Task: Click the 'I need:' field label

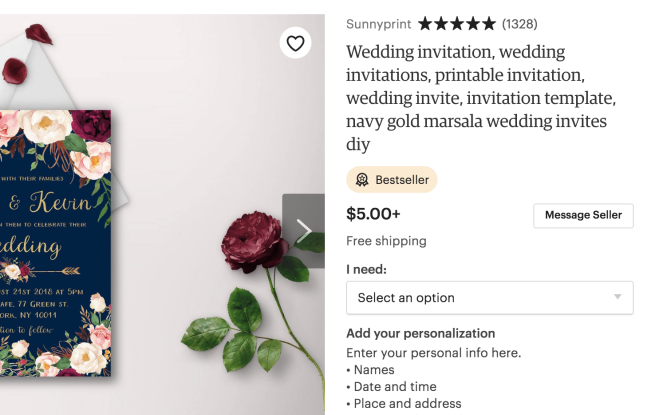Action: pos(366,269)
